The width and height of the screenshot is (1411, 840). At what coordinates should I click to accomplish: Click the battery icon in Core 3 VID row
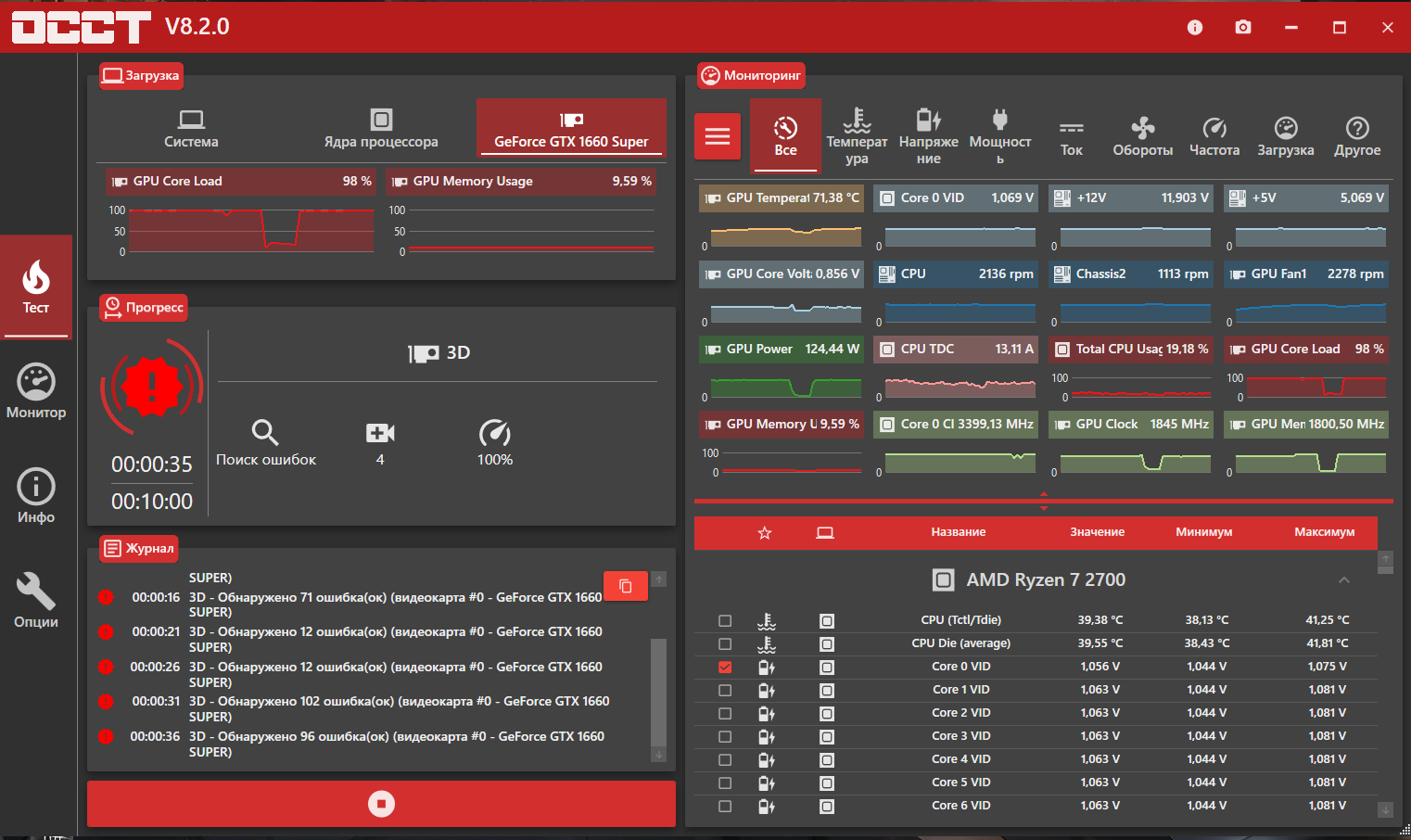767,737
